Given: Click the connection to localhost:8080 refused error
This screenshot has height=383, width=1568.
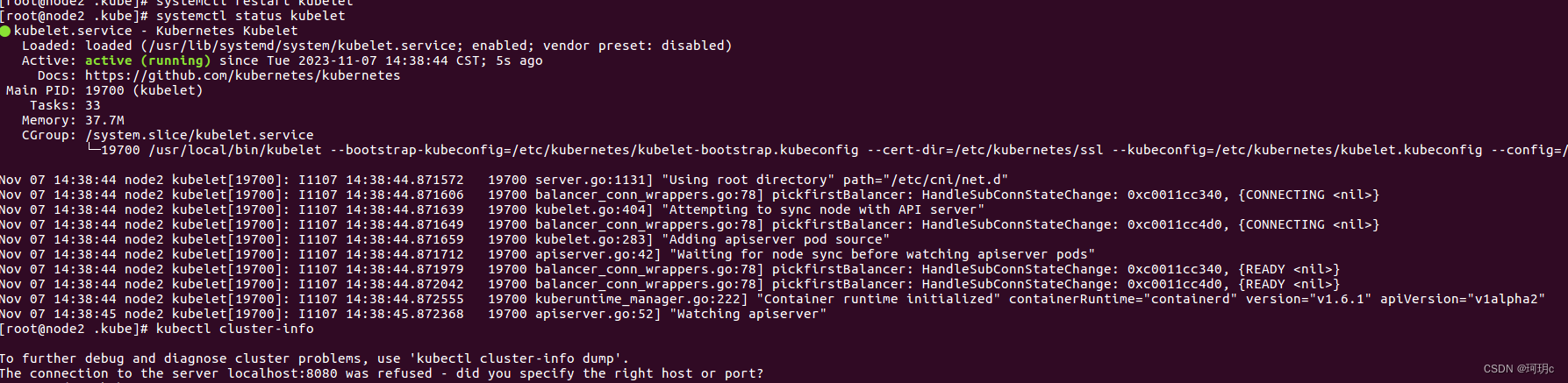Looking at the screenshot, I should pos(382,373).
